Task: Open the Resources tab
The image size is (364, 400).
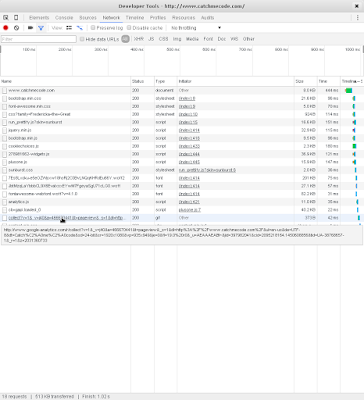Action: (183, 18)
